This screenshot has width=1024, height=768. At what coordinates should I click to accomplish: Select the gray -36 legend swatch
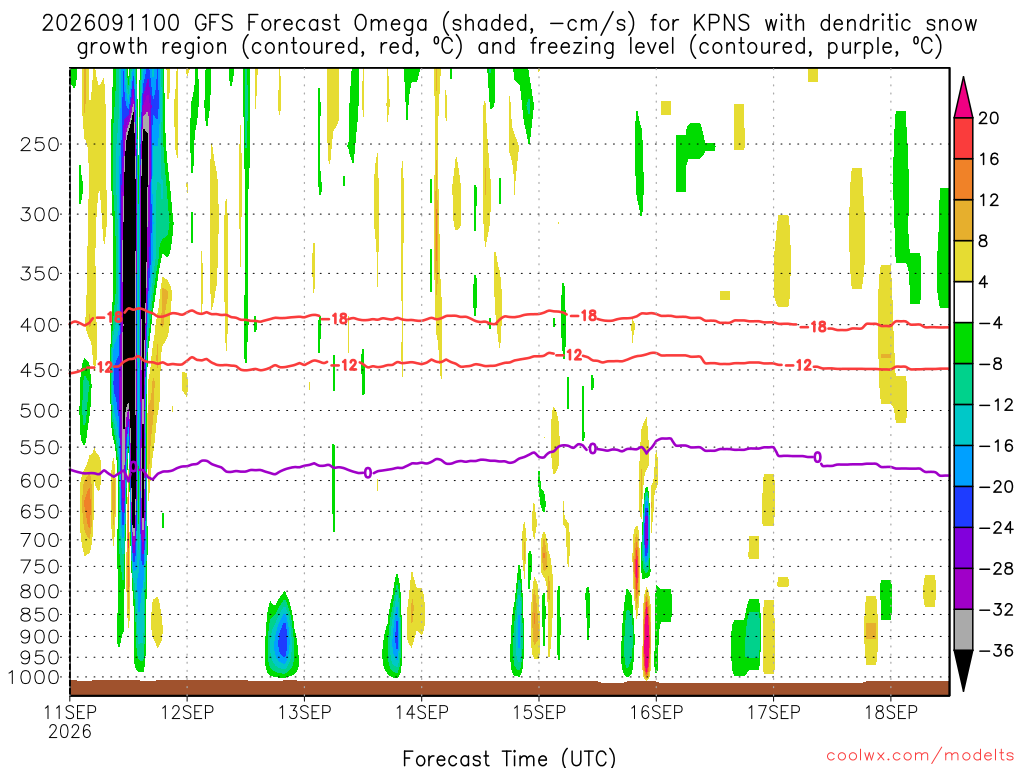(x=963, y=630)
